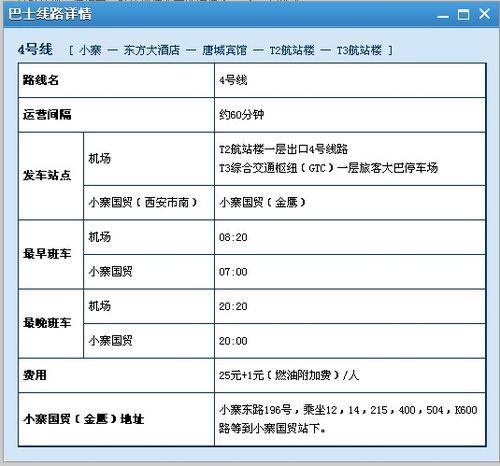Click the 20:20 latest airport departure time
This screenshot has height=466, width=500.
[x=233, y=306]
